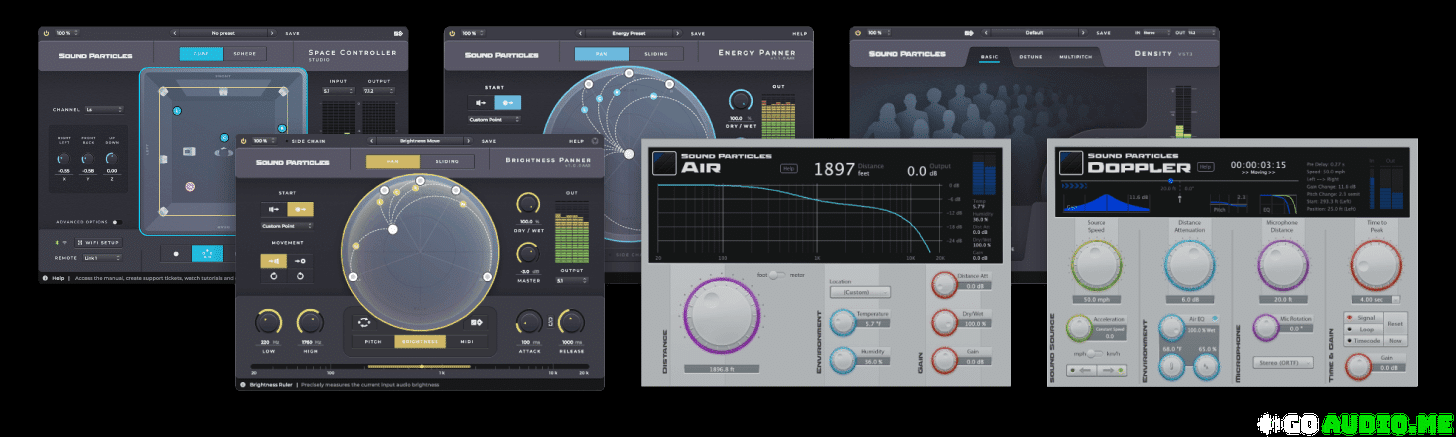Select second MOVEMENT mode icon in Brightness Panner

(301, 261)
